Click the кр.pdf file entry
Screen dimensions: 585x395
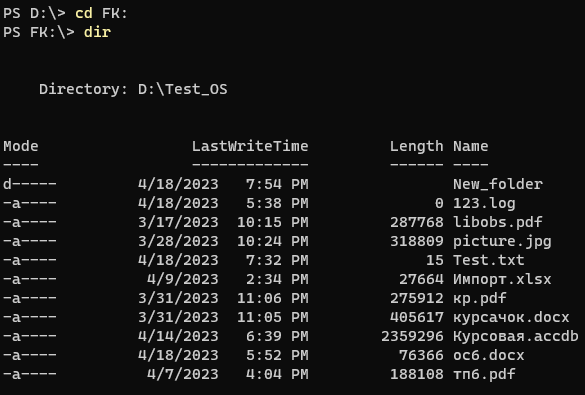(480, 298)
